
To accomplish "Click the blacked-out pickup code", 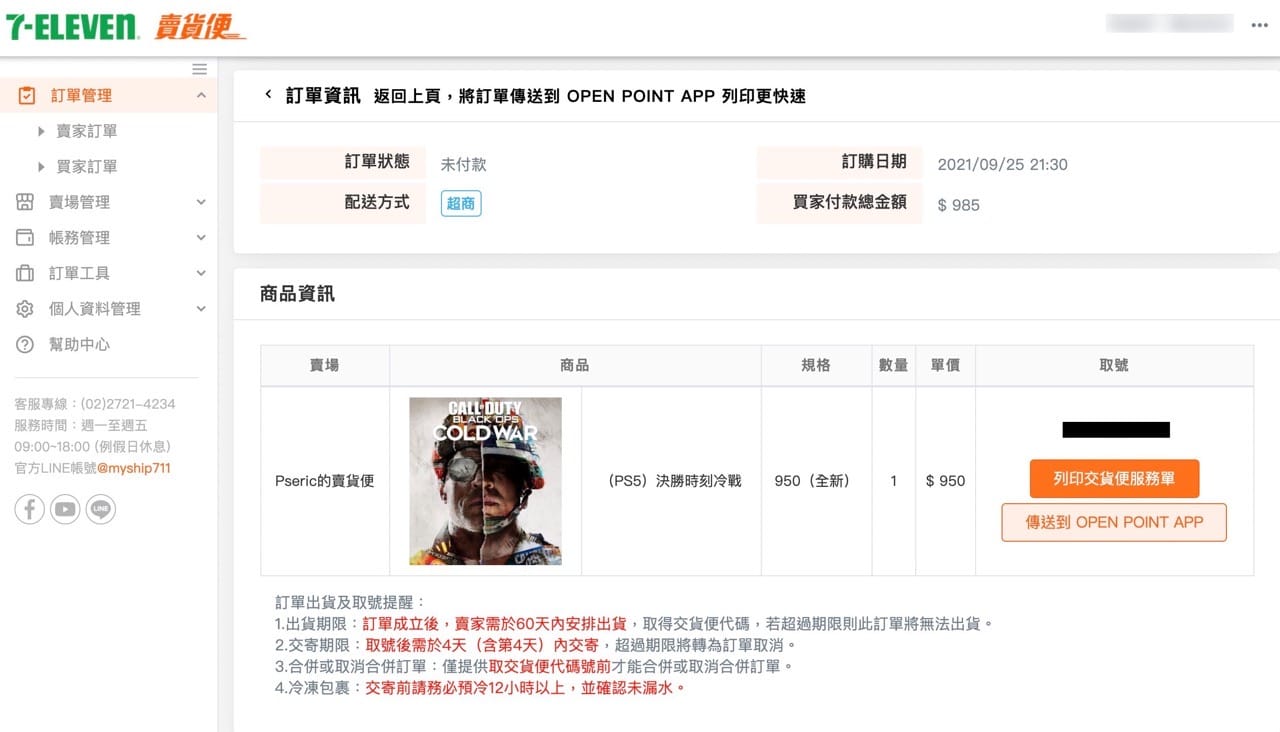I will click(x=1116, y=430).
